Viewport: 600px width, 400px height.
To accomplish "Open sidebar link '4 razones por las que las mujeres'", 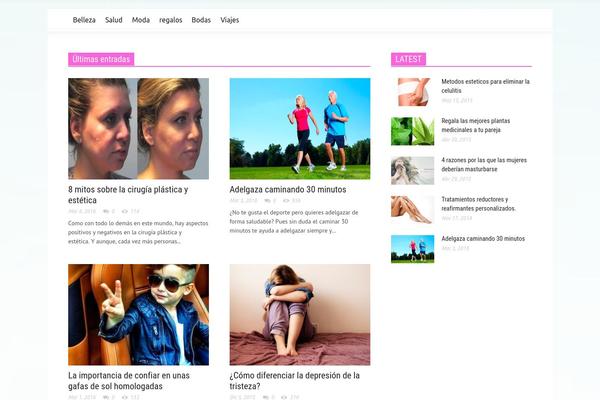I will pyautogui.click(x=484, y=165).
